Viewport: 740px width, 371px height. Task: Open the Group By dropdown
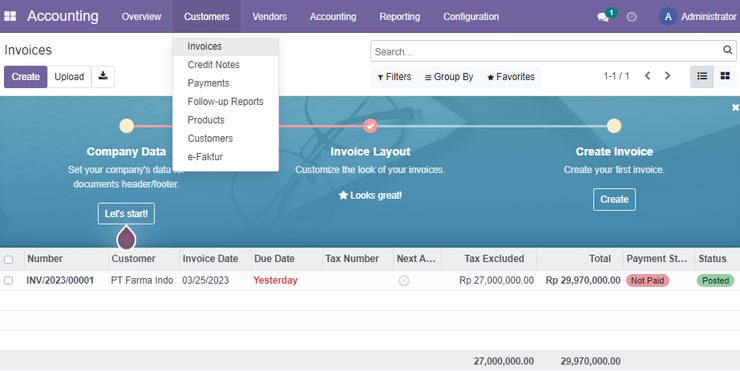[x=449, y=77]
